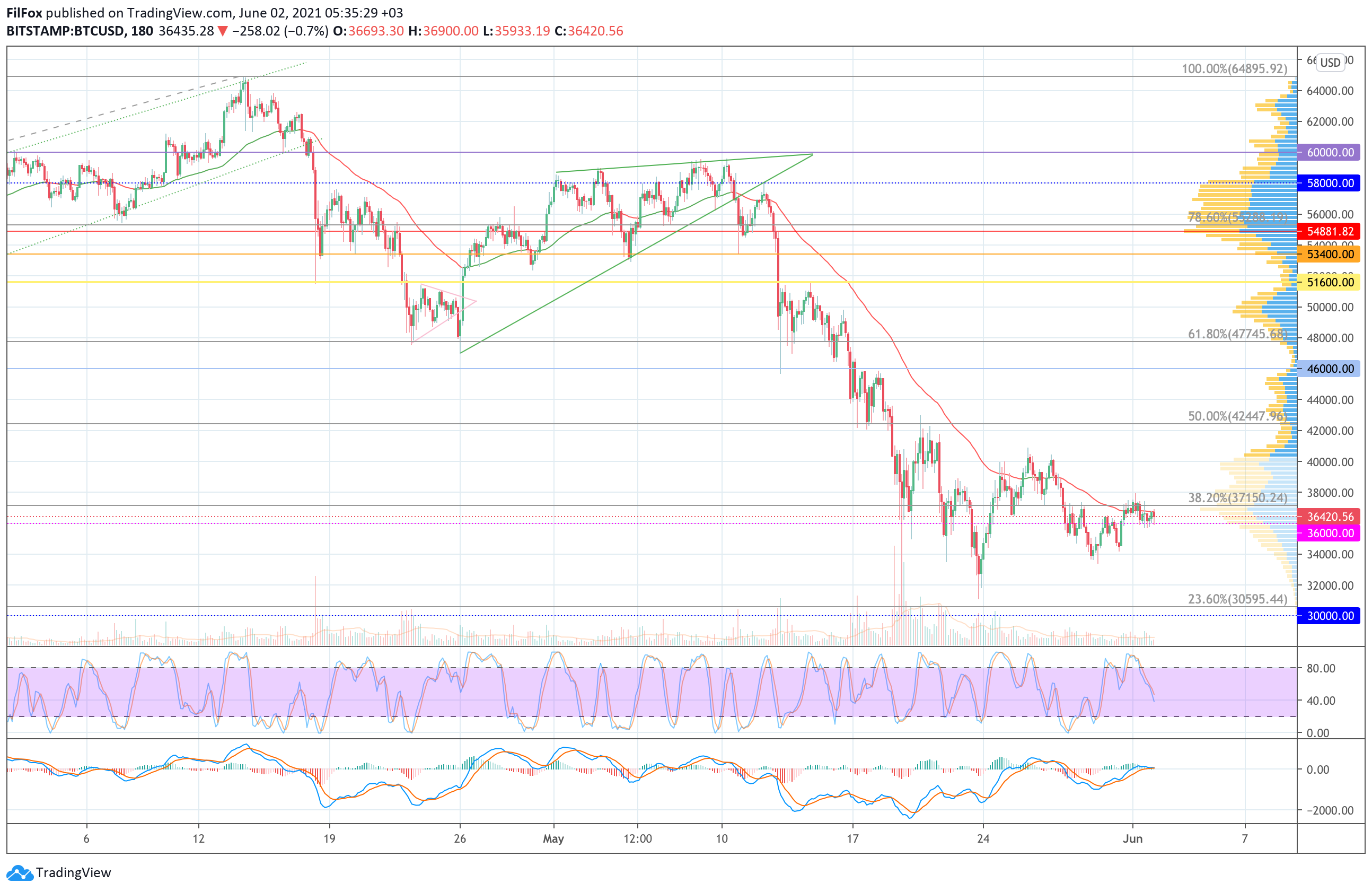Viewport: 1372px width, 892px height.
Task: Click the red down-triangle price change icon
Action: [223, 31]
